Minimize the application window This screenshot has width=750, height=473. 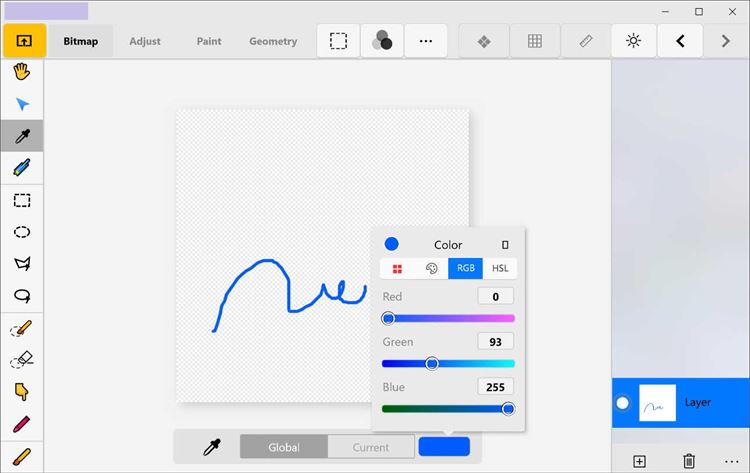pos(665,12)
